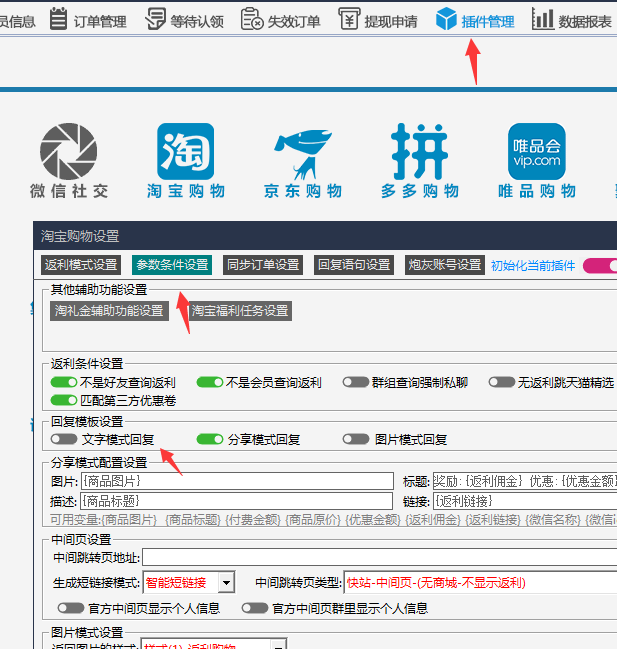Toggle 匹配第三方优惠卷
This screenshot has width=617, height=649.
pyautogui.click(x=64, y=400)
